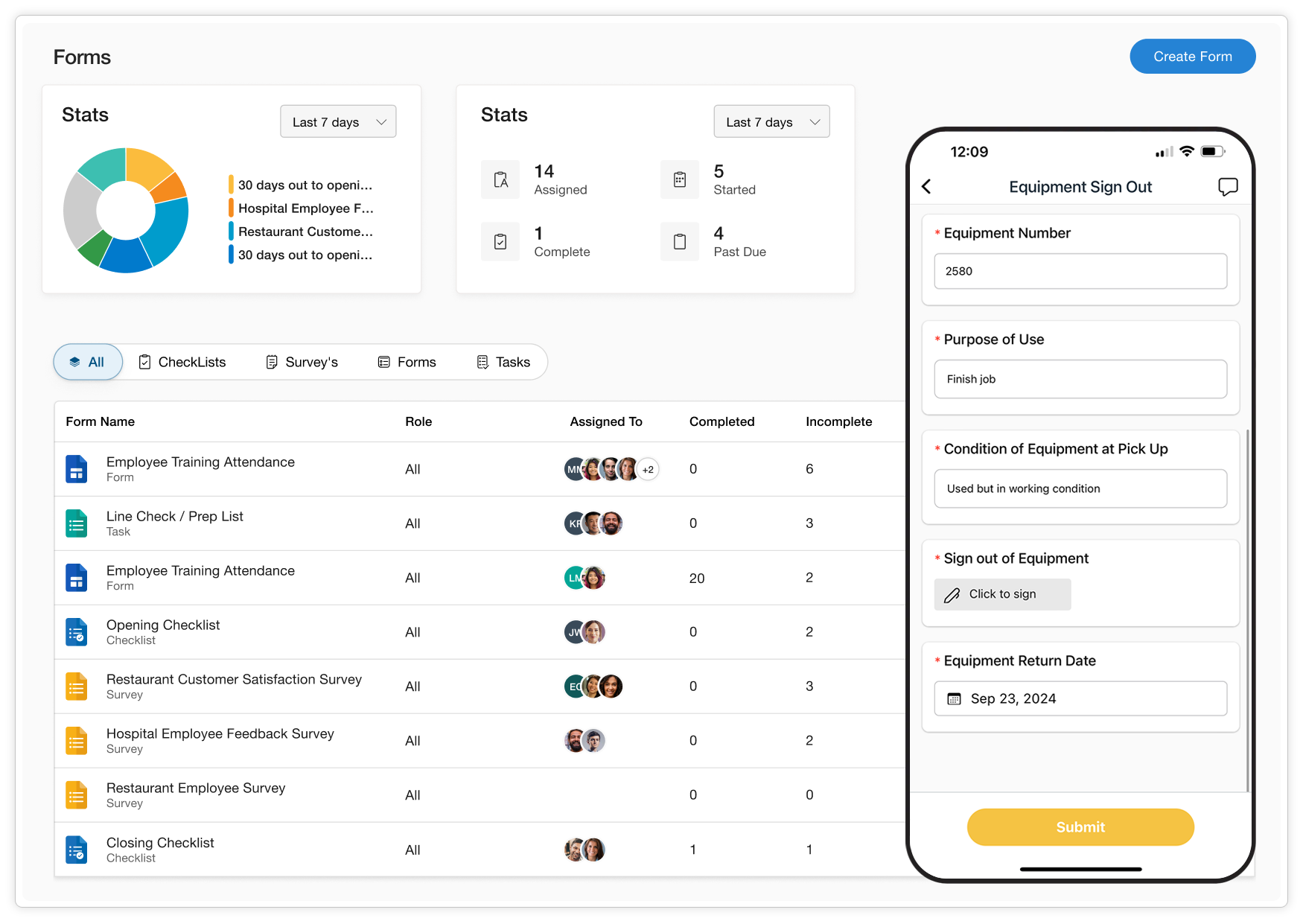The width and height of the screenshot is (1303, 924).
Task: Select the All filter tab
Action: [x=87, y=362]
